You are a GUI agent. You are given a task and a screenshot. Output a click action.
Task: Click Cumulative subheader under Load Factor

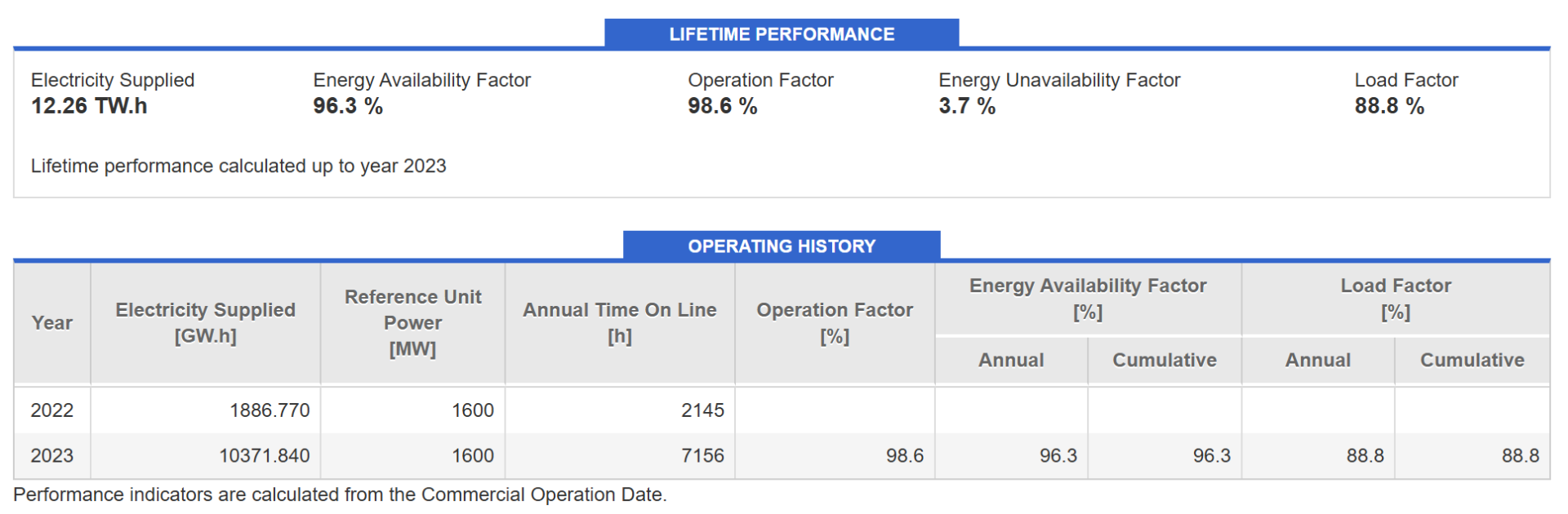click(1472, 361)
